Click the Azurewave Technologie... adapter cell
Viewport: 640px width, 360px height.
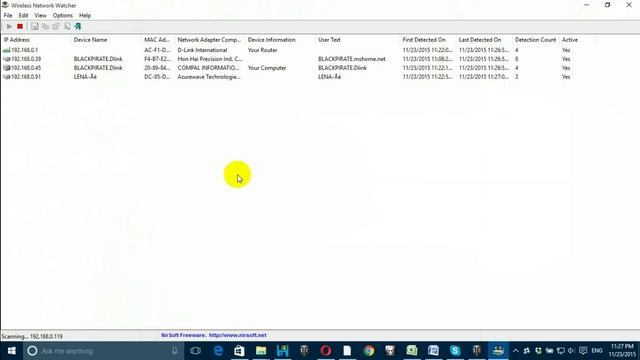click(x=209, y=77)
